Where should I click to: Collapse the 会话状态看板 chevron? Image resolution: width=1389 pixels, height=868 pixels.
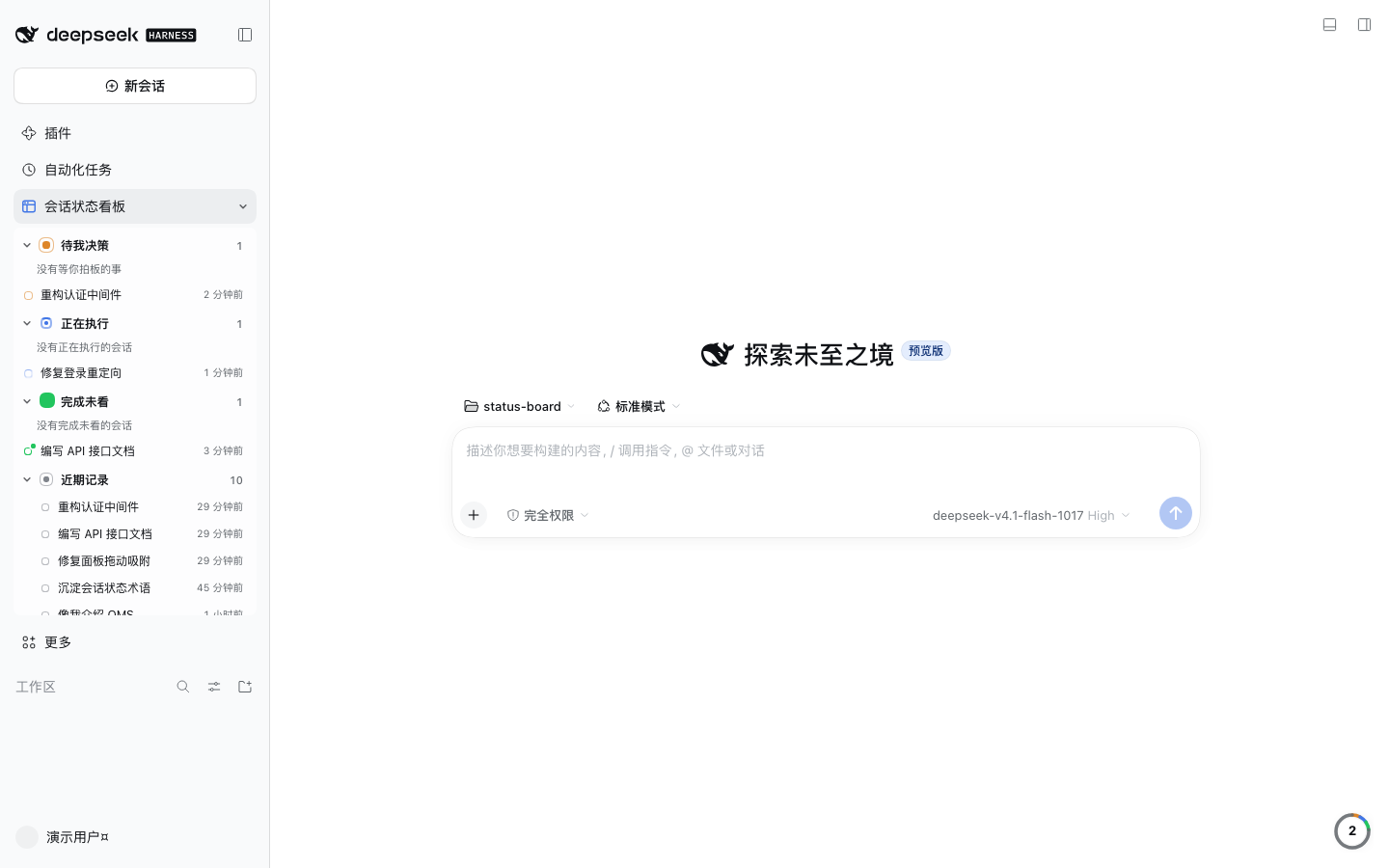pyautogui.click(x=243, y=206)
